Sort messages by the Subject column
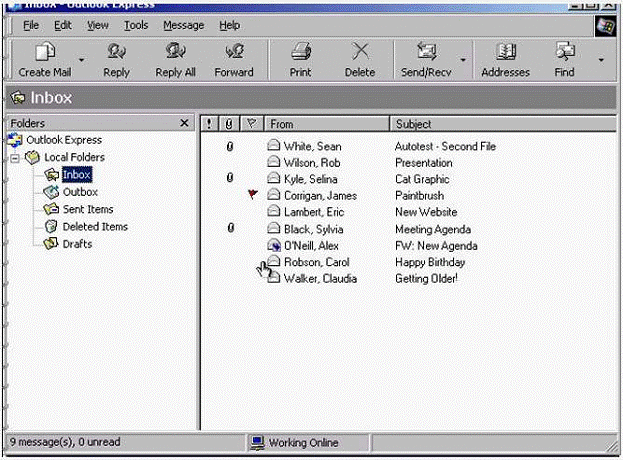 [x=503, y=124]
